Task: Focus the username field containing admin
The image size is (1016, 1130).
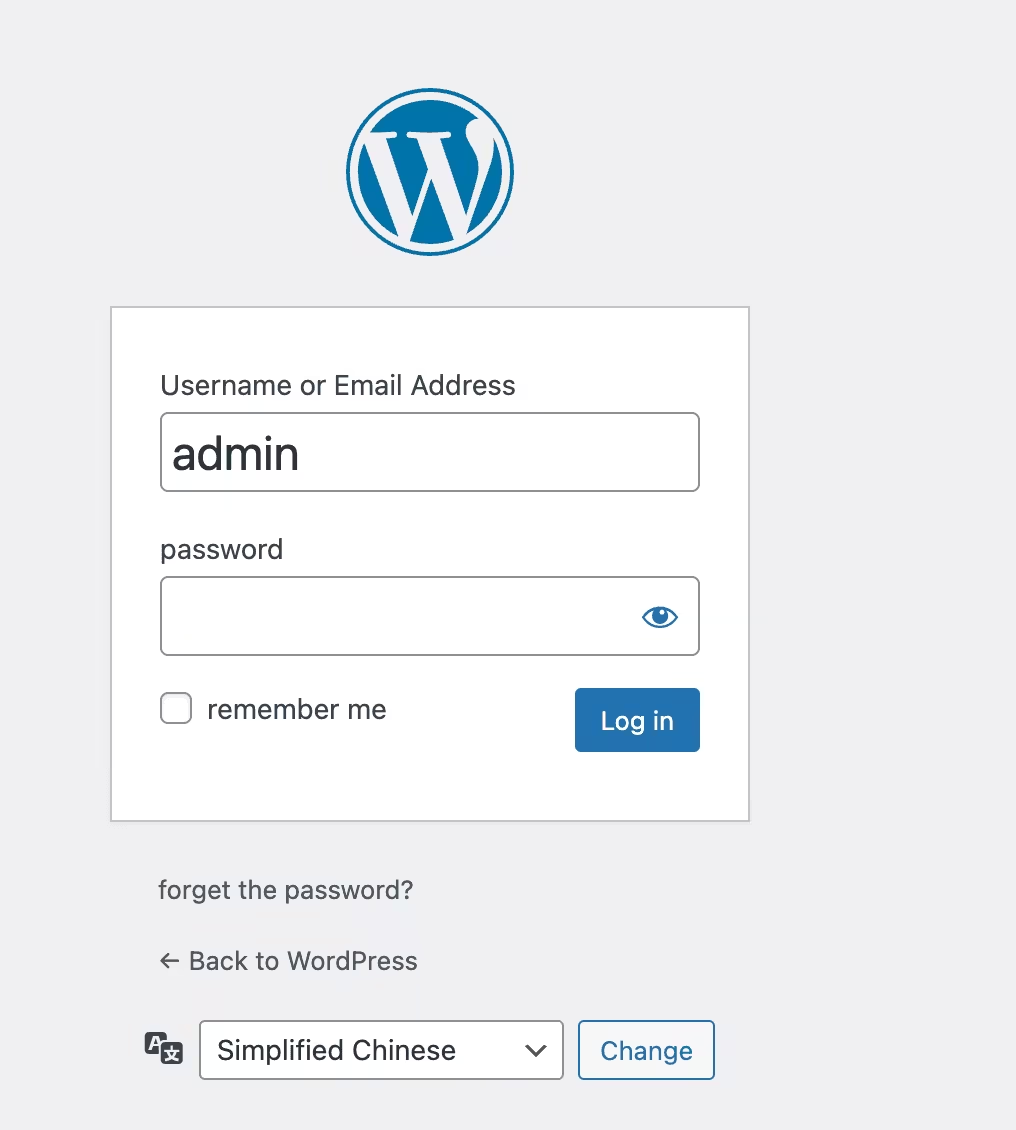Action: [x=430, y=452]
